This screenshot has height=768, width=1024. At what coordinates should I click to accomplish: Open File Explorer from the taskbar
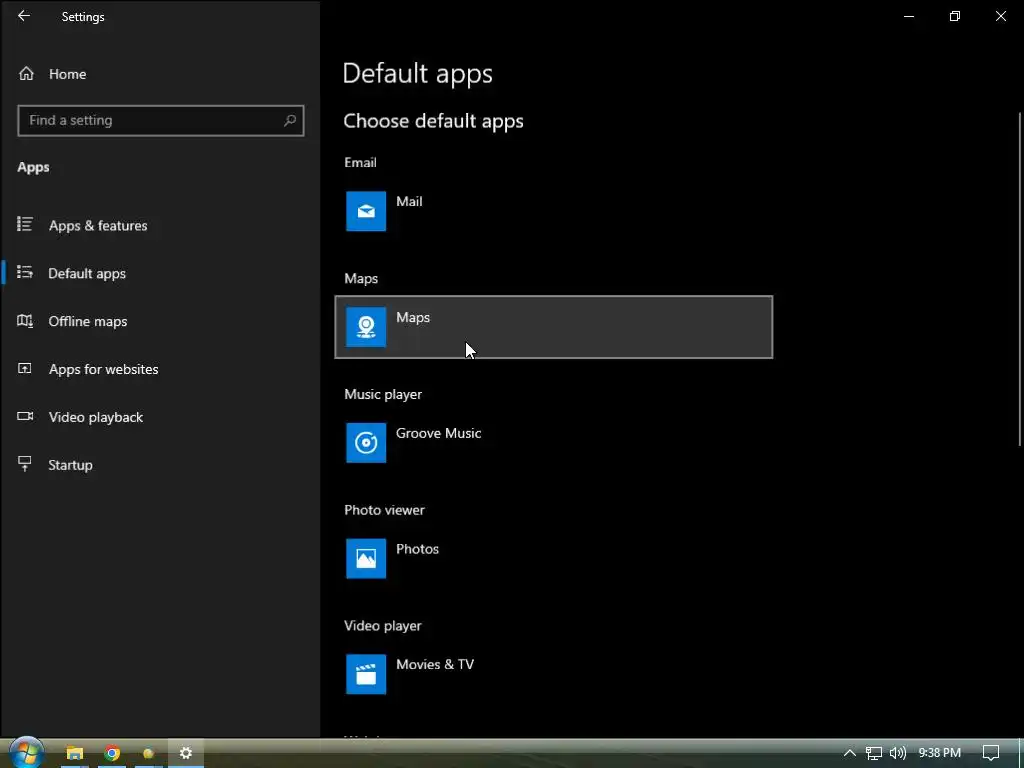coord(74,754)
